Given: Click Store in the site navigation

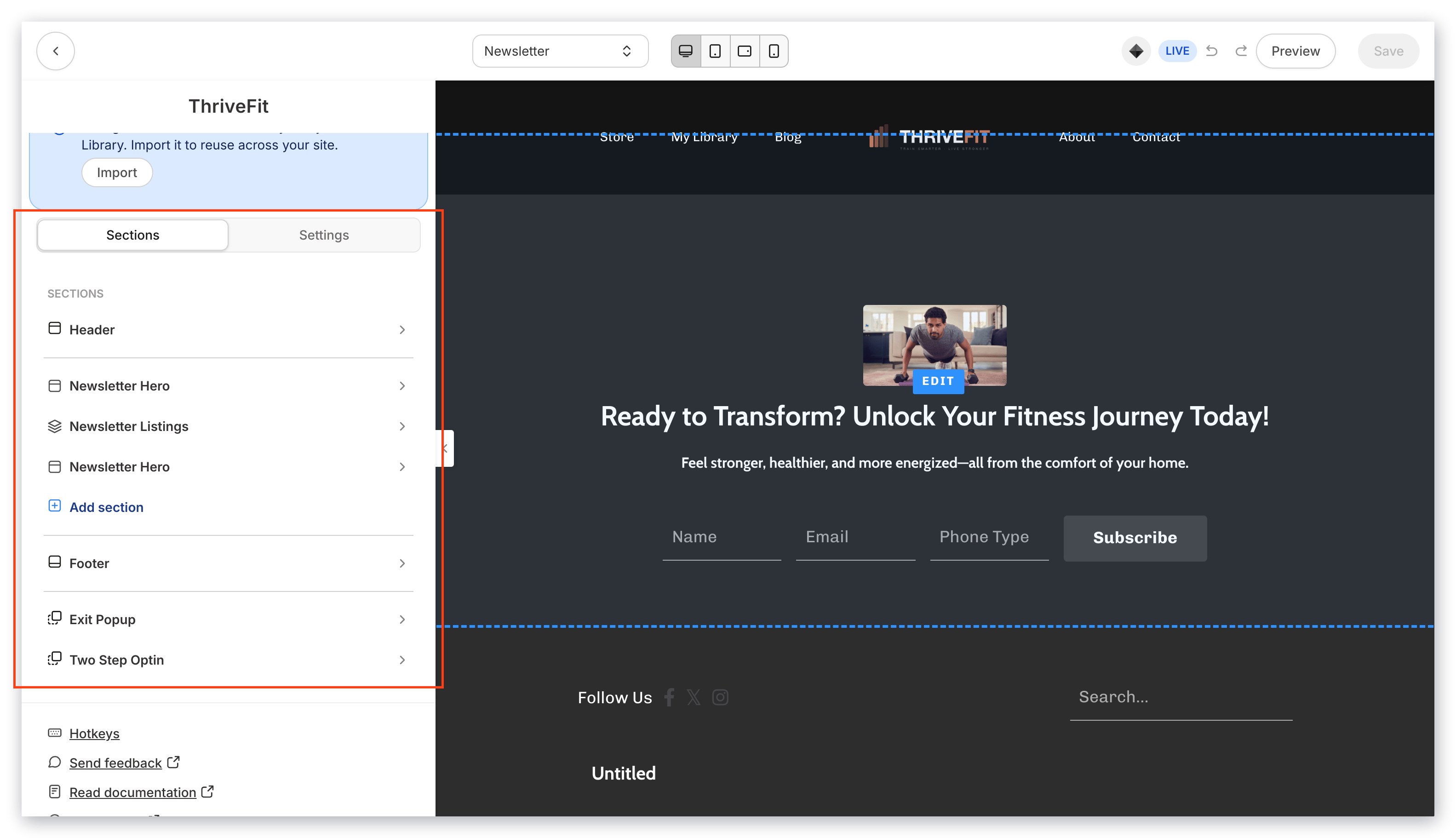Looking at the screenshot, I should coord(616,137).
